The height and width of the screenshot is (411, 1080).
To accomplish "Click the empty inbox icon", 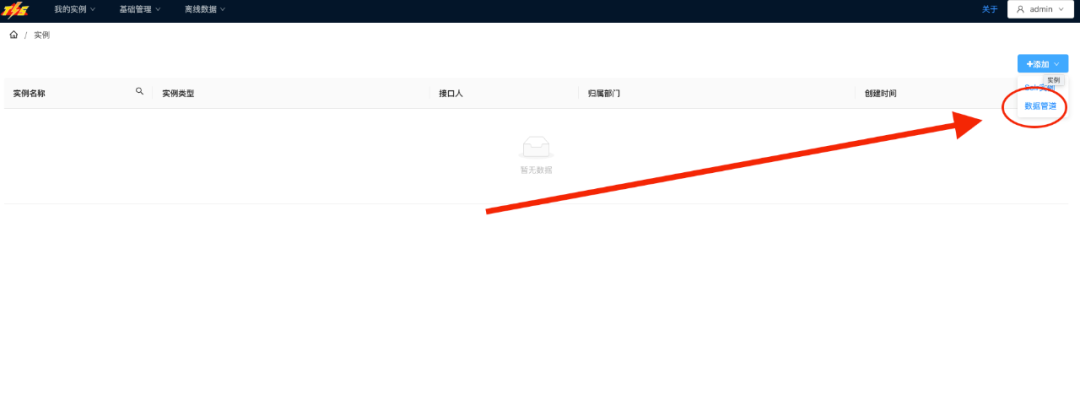I will click(x=536, y=147).
